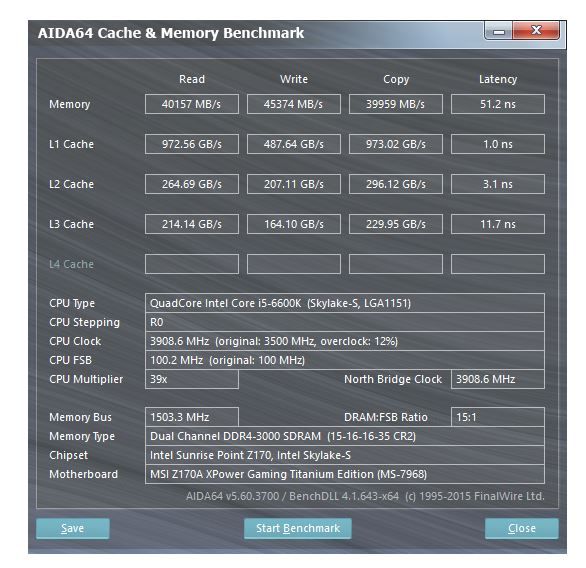
Task: Click L1 Cache latency 1.0 ns
Action: 498,144
